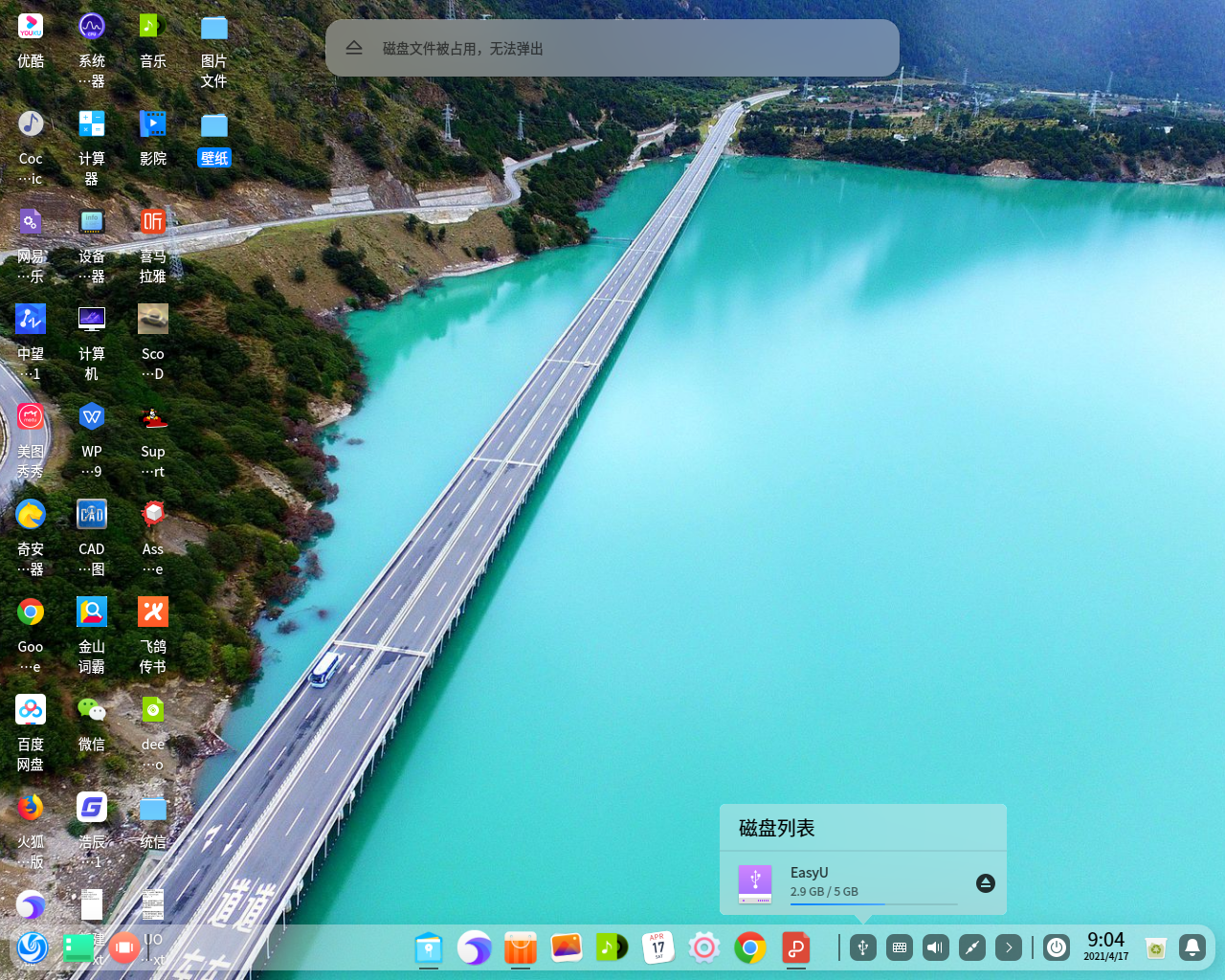Open the Trash in the dock
Viewport: 1225px width, 980px height.
coord(1156,947)
